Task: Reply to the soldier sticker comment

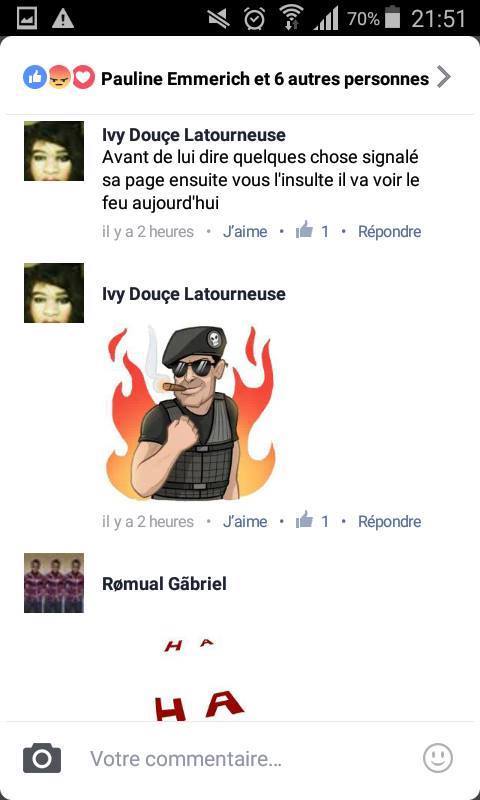Action: tap(389, 521)
